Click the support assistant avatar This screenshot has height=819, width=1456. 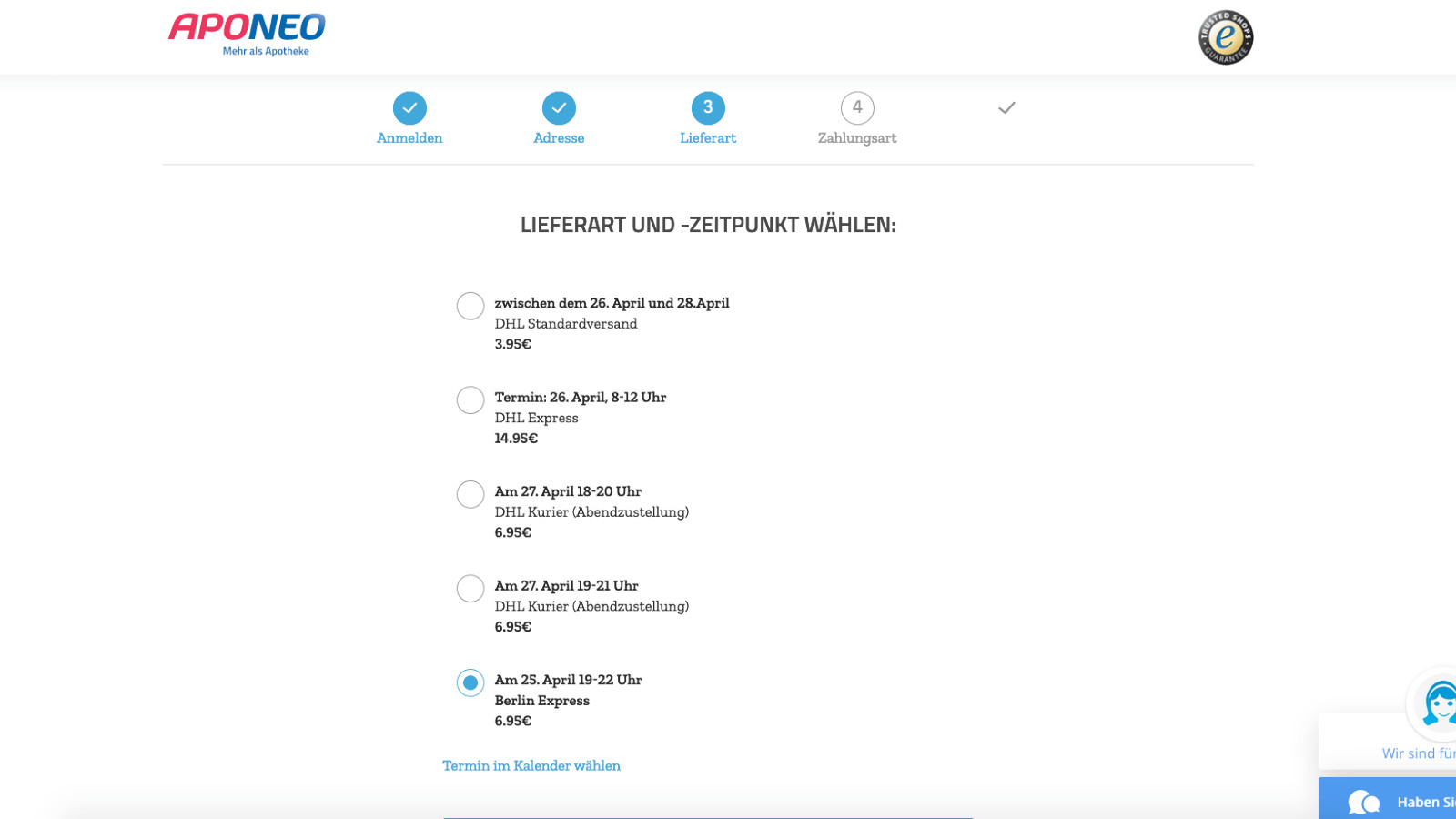pos(1438,703)
